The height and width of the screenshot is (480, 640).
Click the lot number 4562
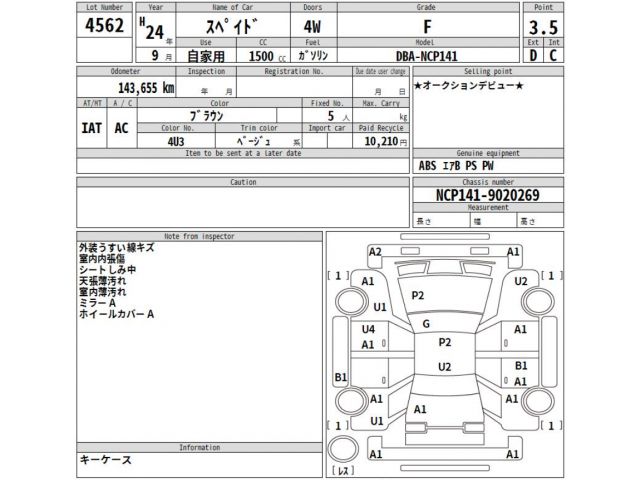tap(104, 25)
